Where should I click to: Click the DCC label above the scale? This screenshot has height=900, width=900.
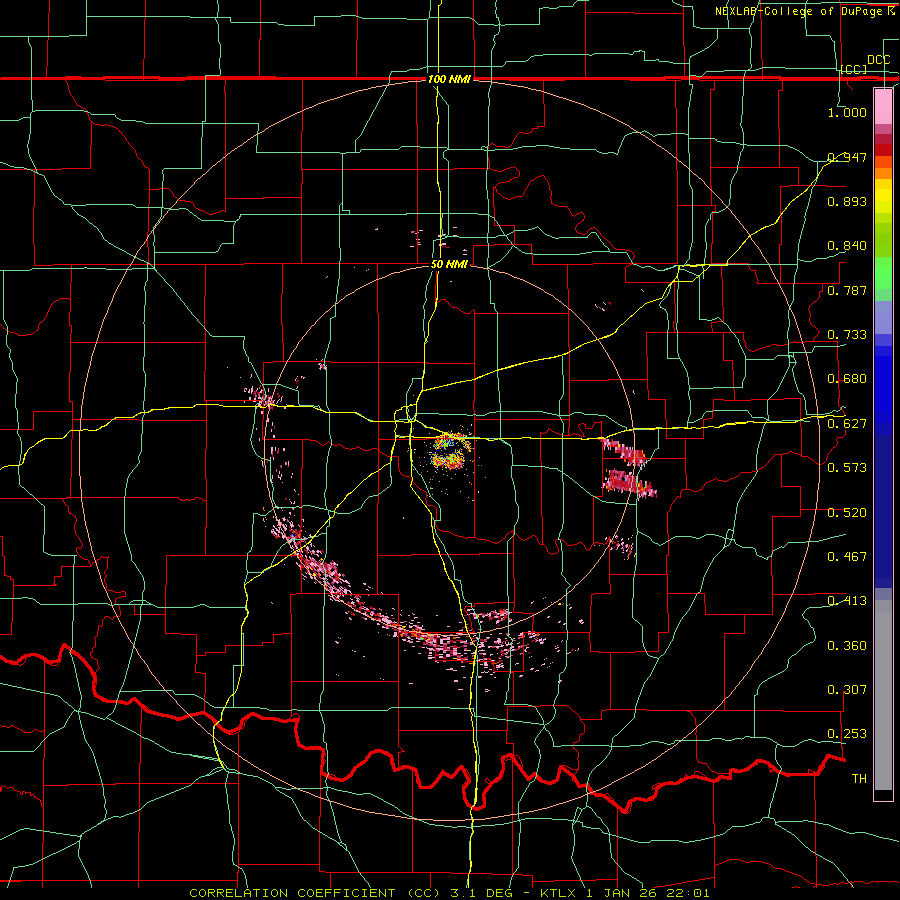878,59
